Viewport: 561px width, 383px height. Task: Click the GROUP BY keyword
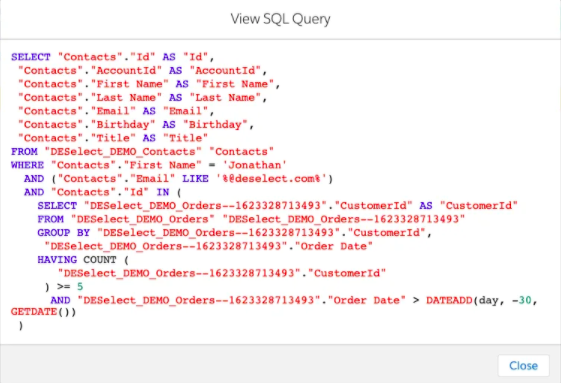pos(64,233)
